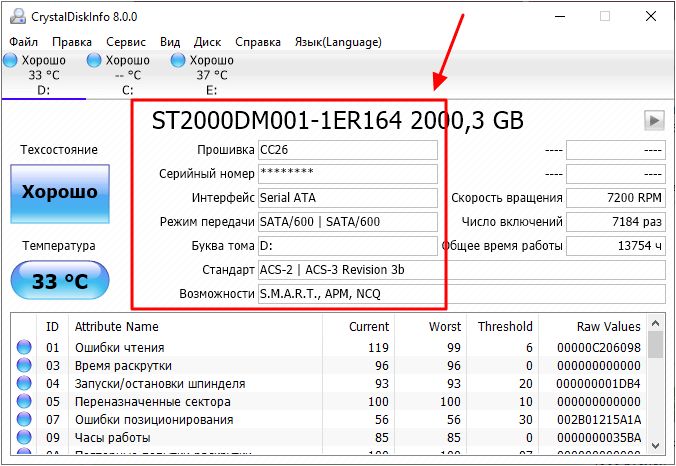Click the Число включений value 7184 раз
This screenshot has width=676, height=466.
point(616,222)
